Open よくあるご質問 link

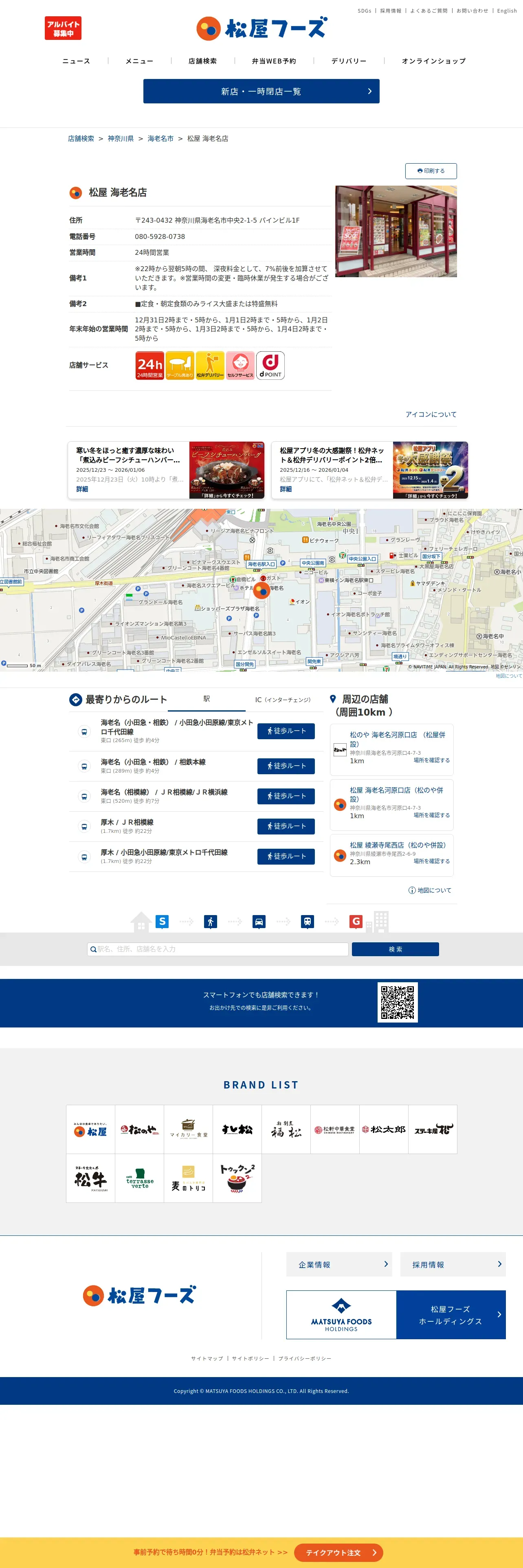click(429, 11)
